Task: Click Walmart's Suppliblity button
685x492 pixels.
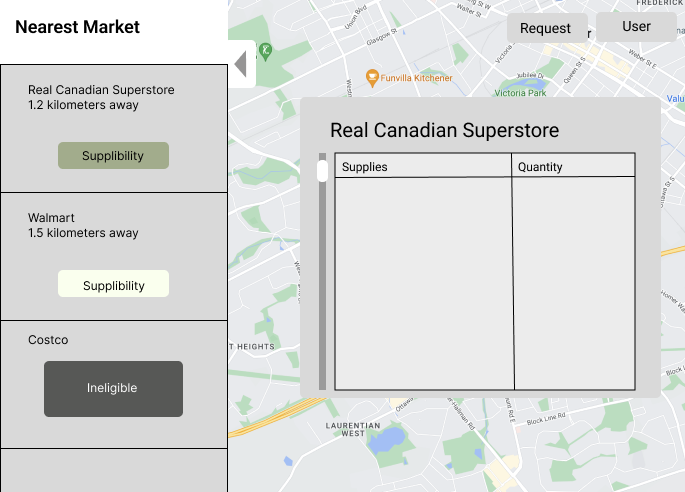Action: tap(113, 284)
